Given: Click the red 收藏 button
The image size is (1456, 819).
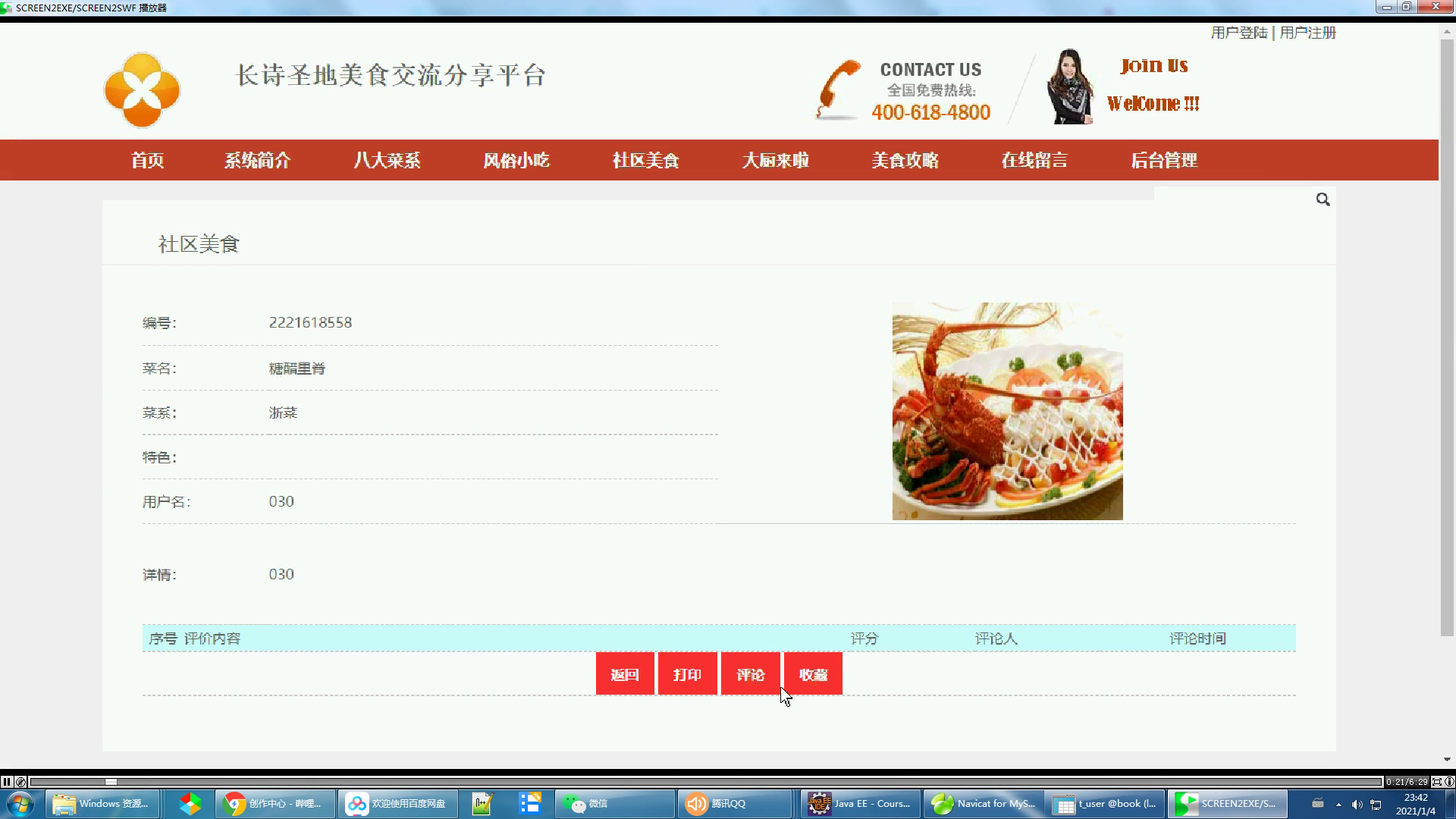Looking at the screenshot, I should (x=813, y=673).
